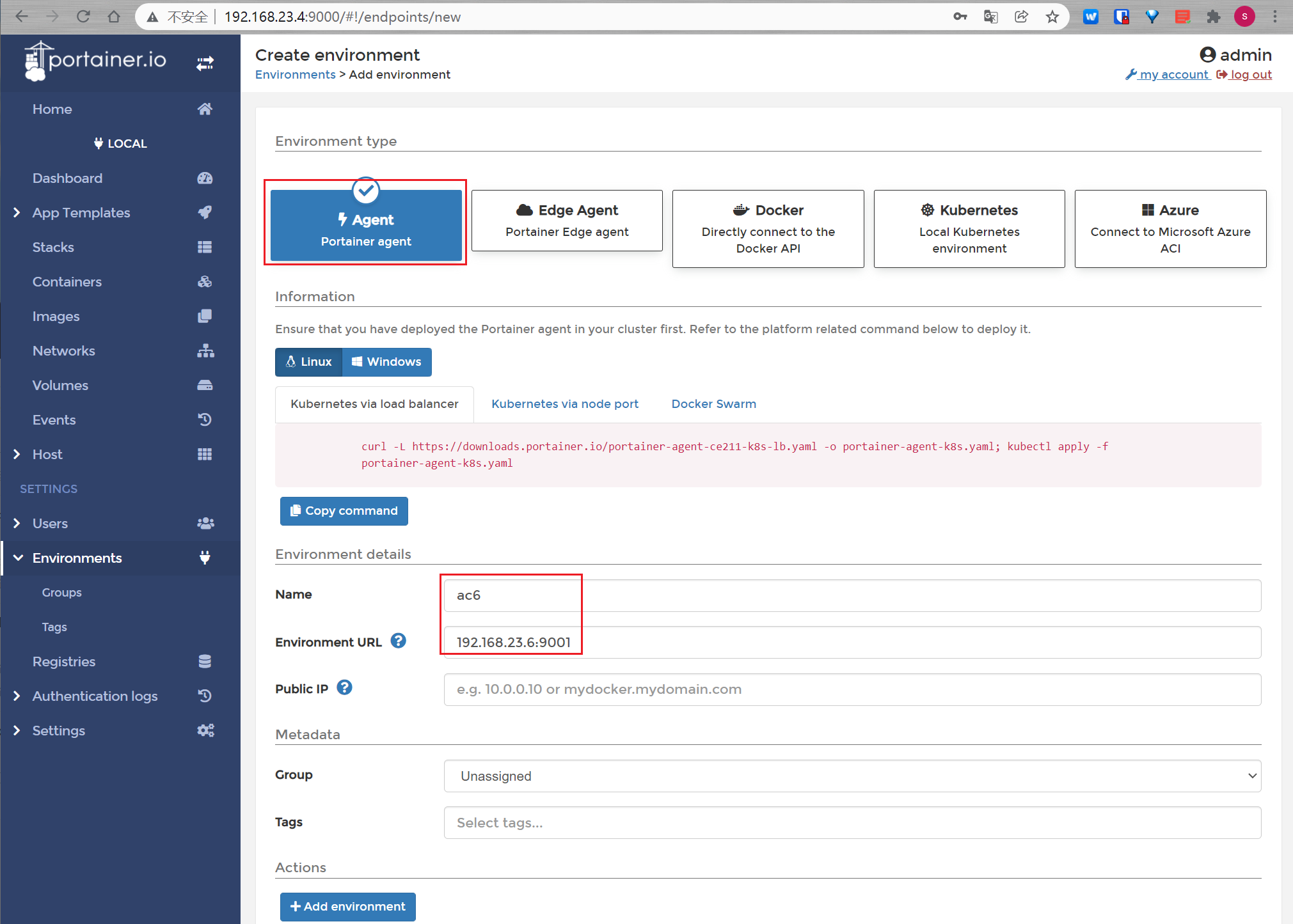The height and width of the screenshot is (924, 1293).
Task: Click the Users group icon
Action: (205, 524)
